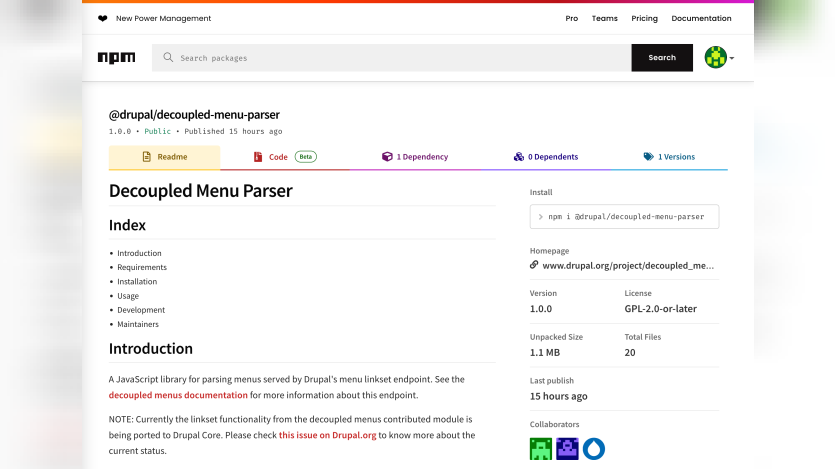The width and height of the screenshot is (835, 469).
Task: Click the Last publish 15 hours ago value
Action: click(x=558, y=396)
